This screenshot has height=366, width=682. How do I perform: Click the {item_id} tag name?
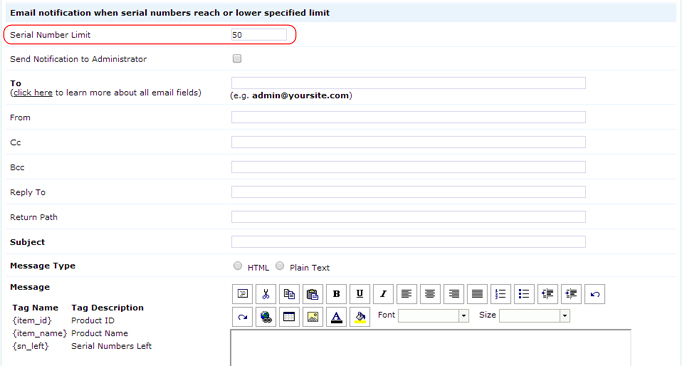point(32,321)
